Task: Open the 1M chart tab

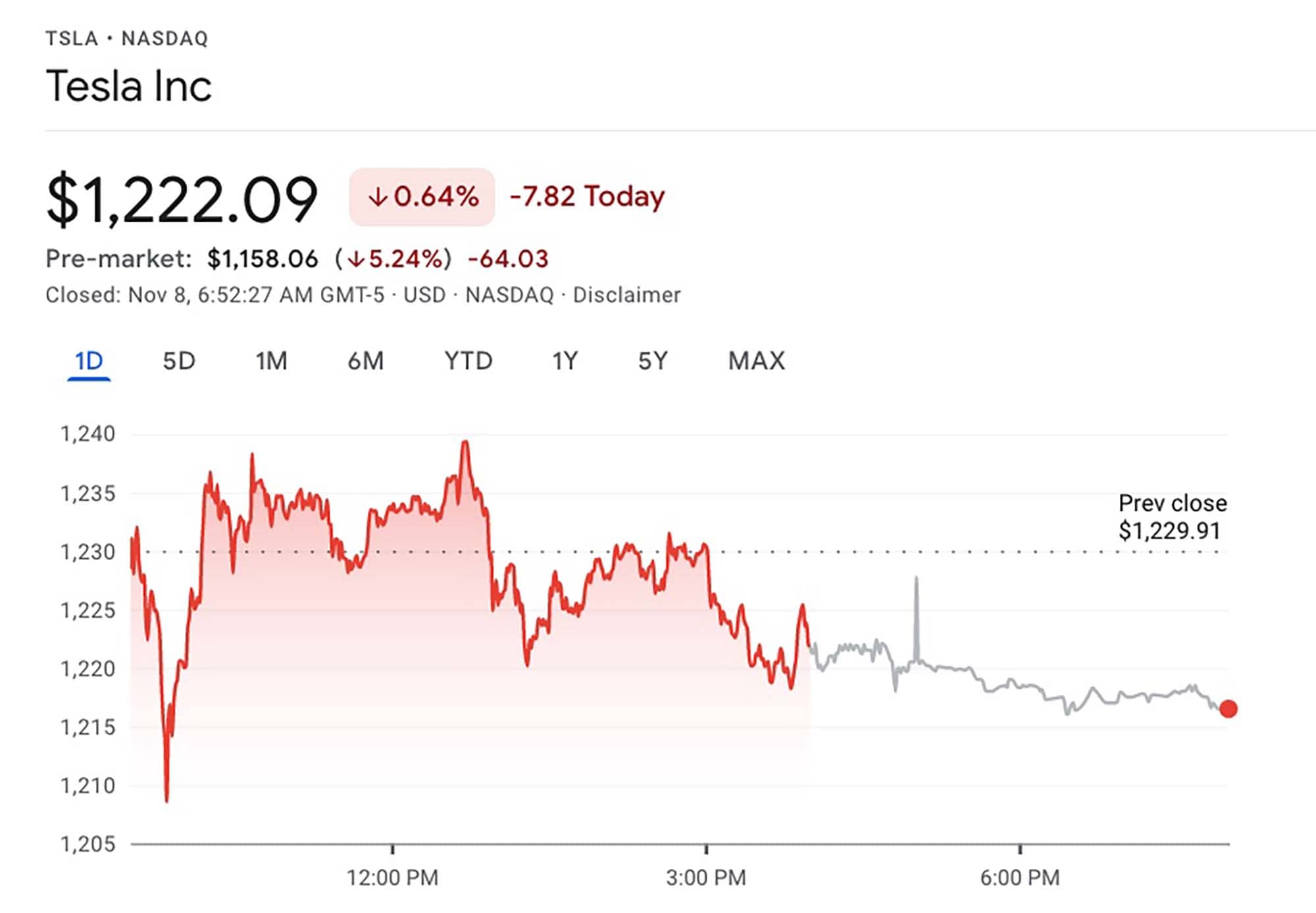Action: (x=271, y=361)
